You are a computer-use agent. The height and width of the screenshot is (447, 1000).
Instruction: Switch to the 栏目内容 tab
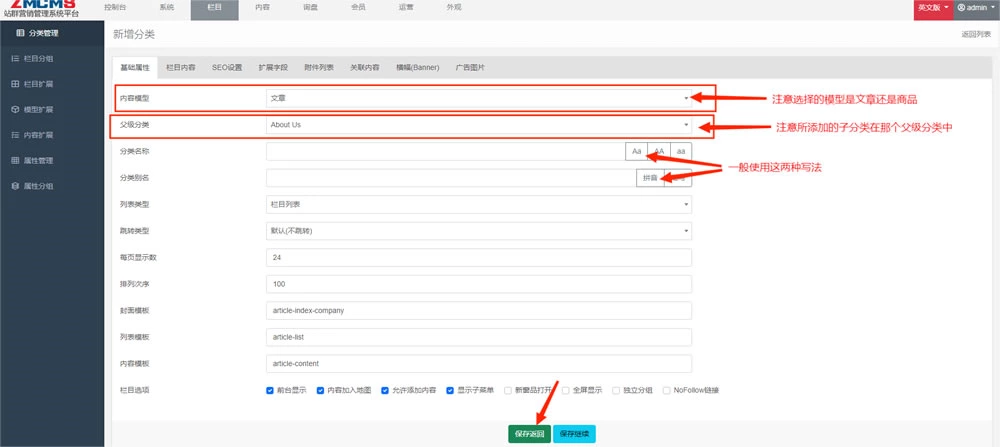(180, 67)
